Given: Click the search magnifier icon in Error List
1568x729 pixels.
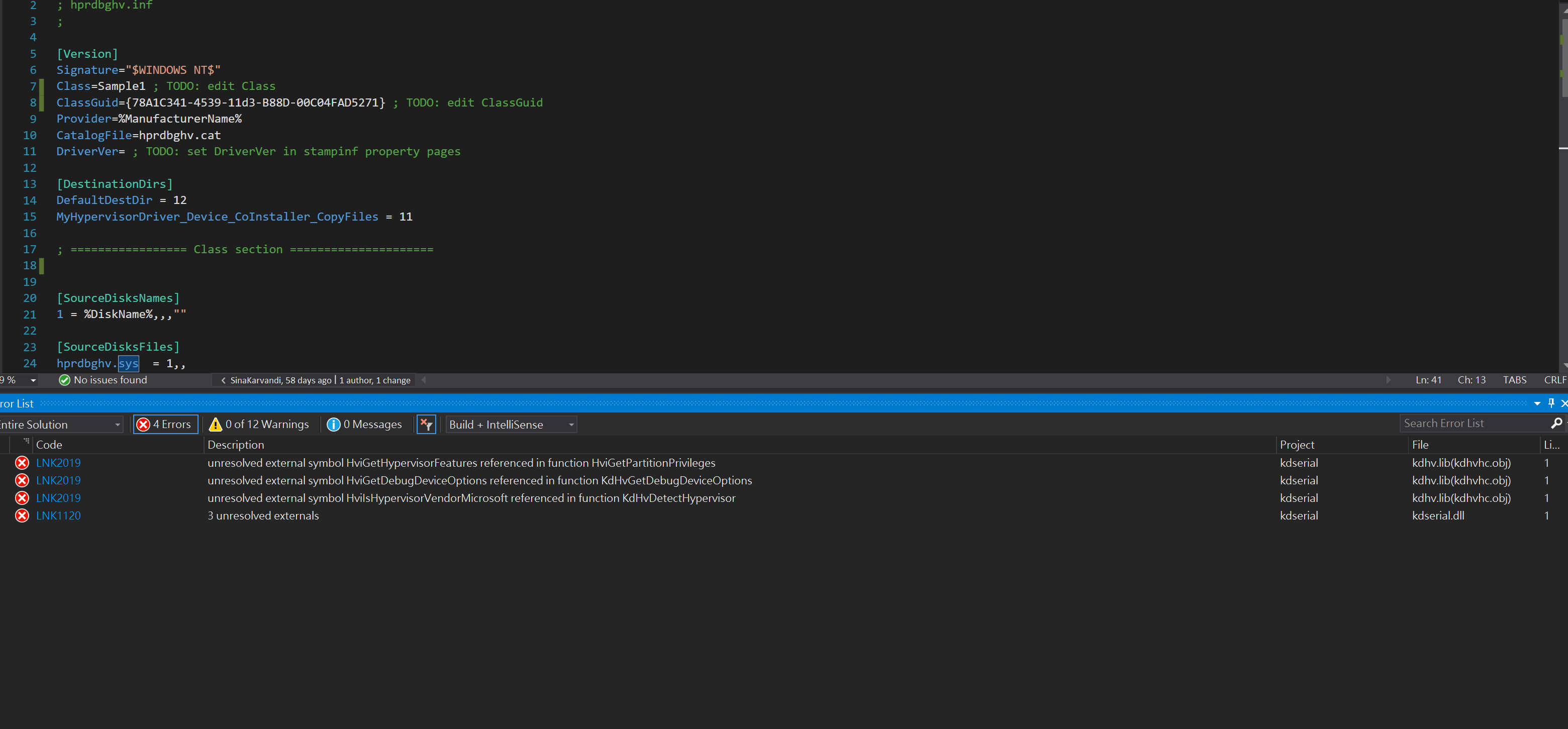Looking at the screenshot, I should (1557, 424).
